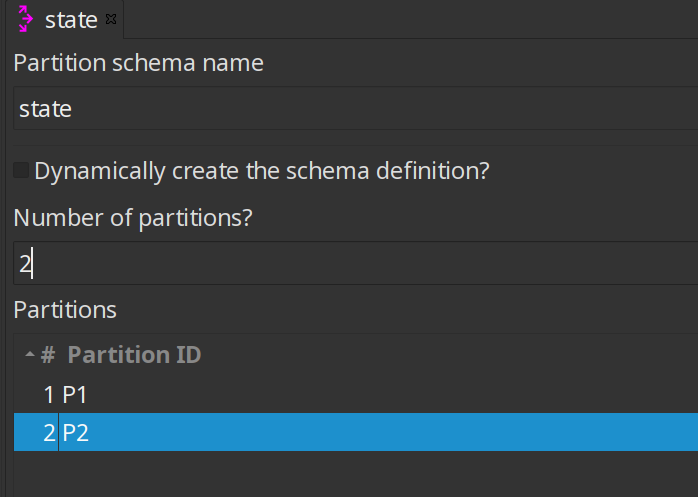Select row number 1 cell
This screenshot has height=497, width=698.
pyautogui.click(x=48, y=395)
